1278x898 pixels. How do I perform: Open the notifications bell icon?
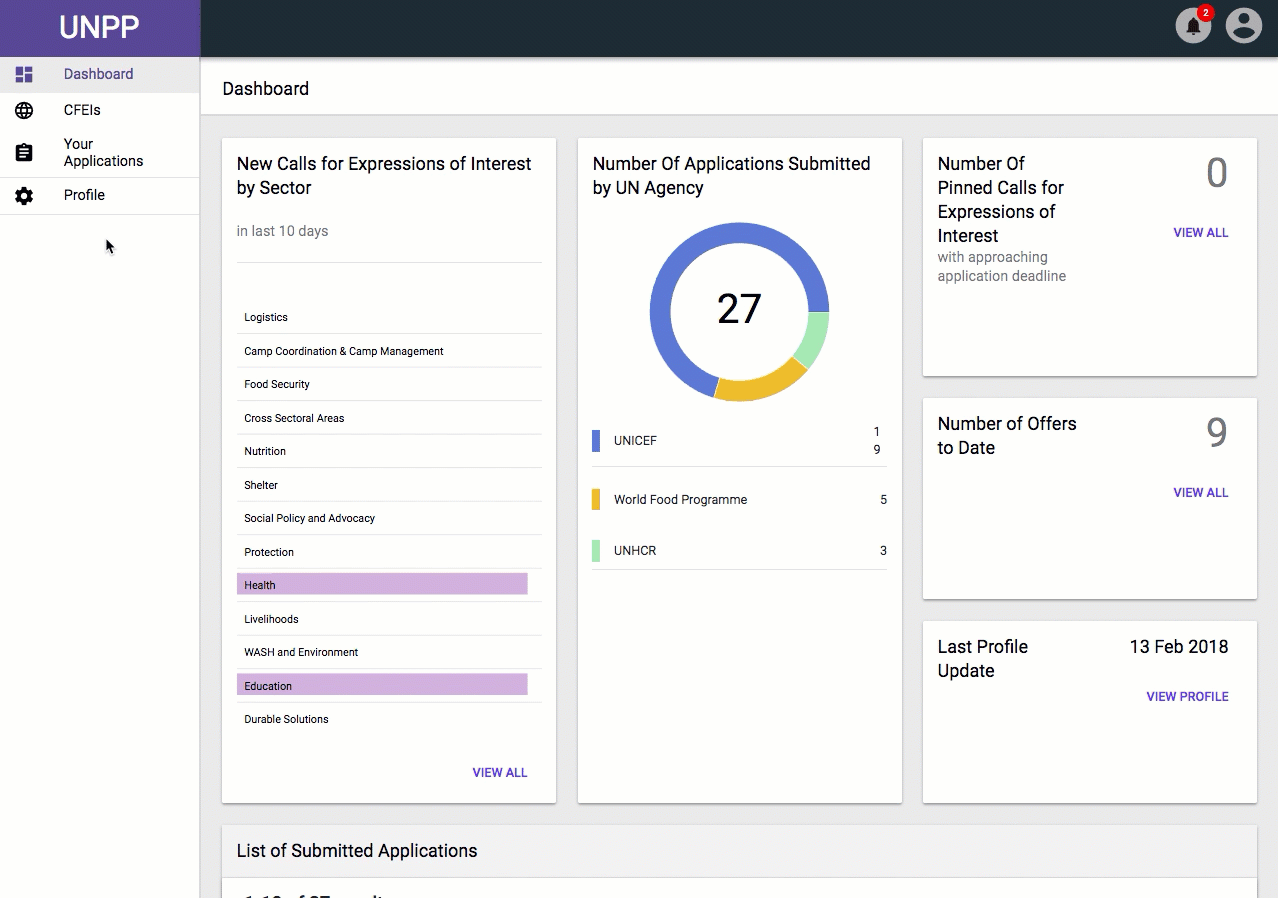(1193, 26)
